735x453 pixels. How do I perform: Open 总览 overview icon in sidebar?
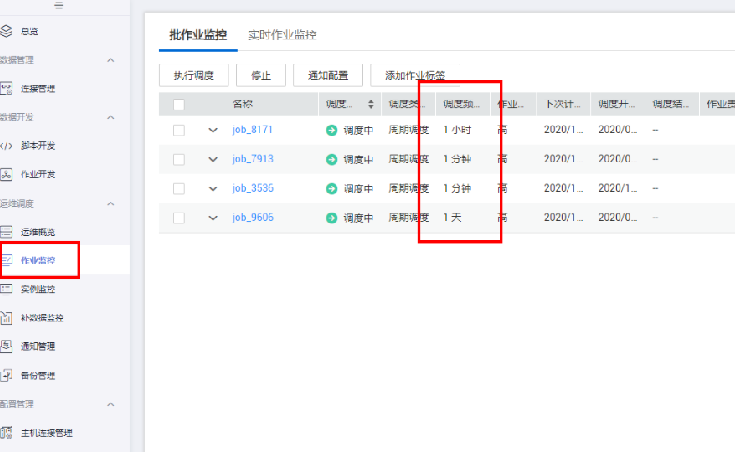click(x=6, y=32)
